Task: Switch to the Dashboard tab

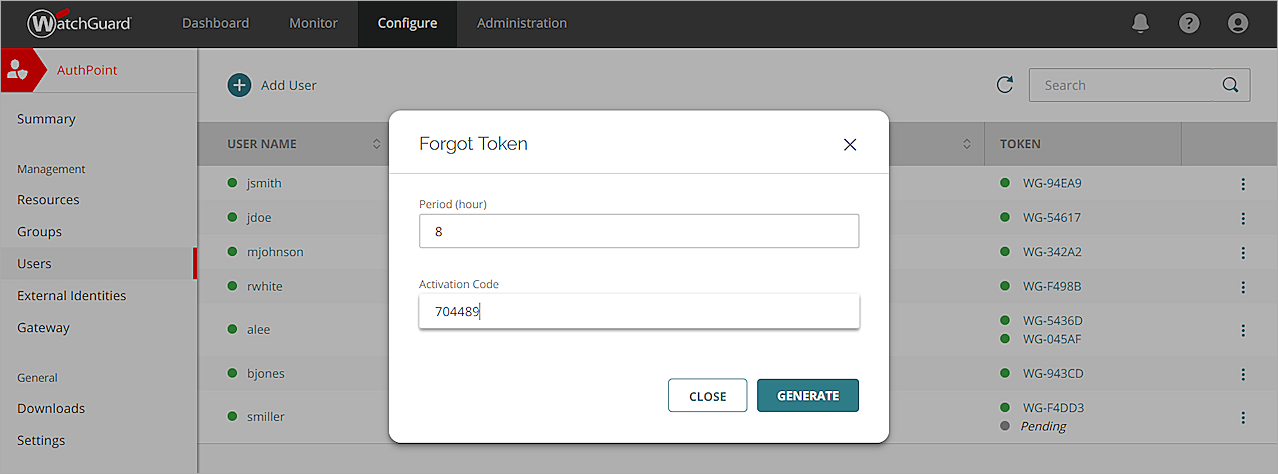Action: (215, 23)
